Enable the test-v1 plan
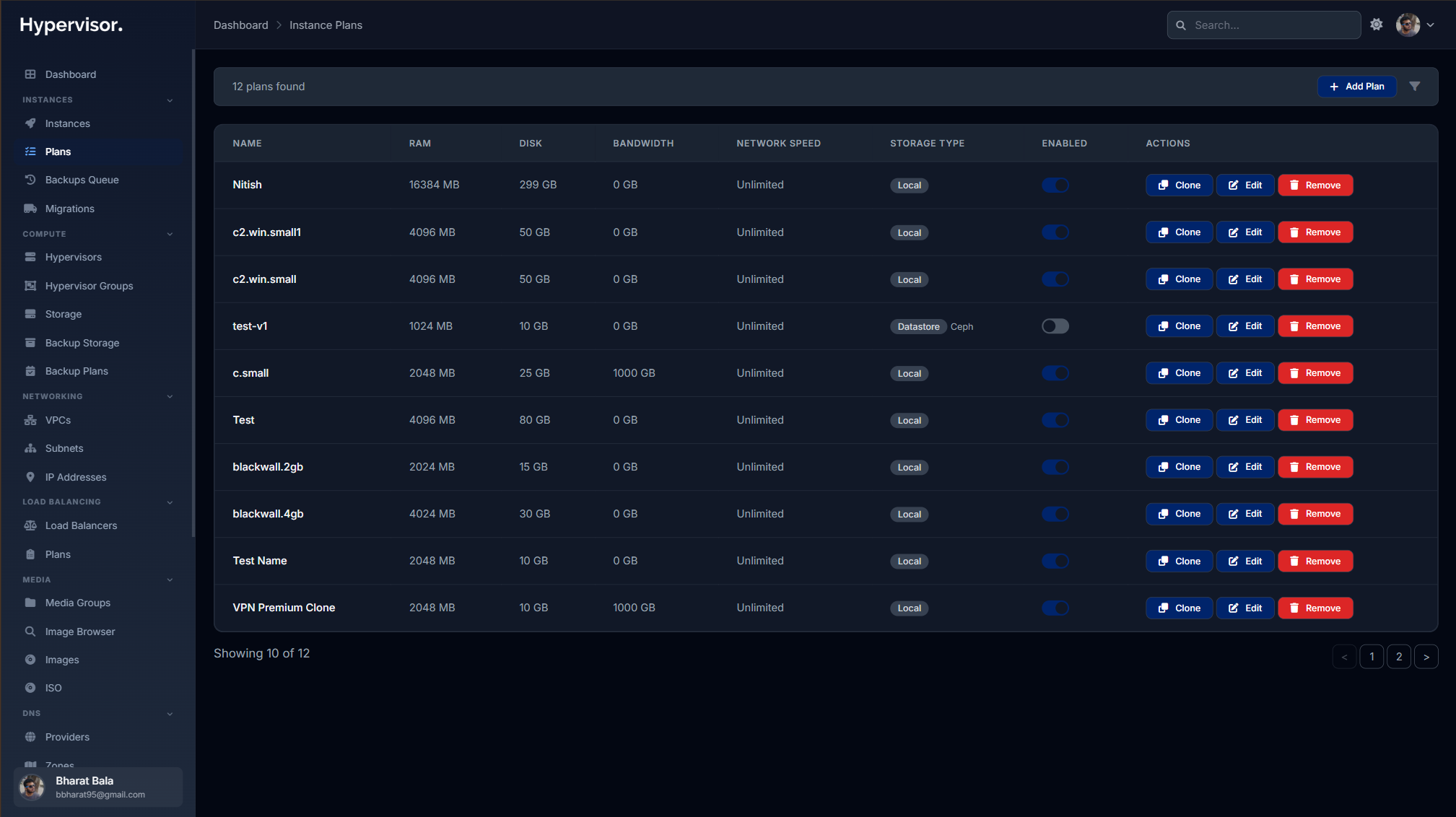Viewport: 1456px width, 817px height. pyautogui.click(x=1055, y=326)
